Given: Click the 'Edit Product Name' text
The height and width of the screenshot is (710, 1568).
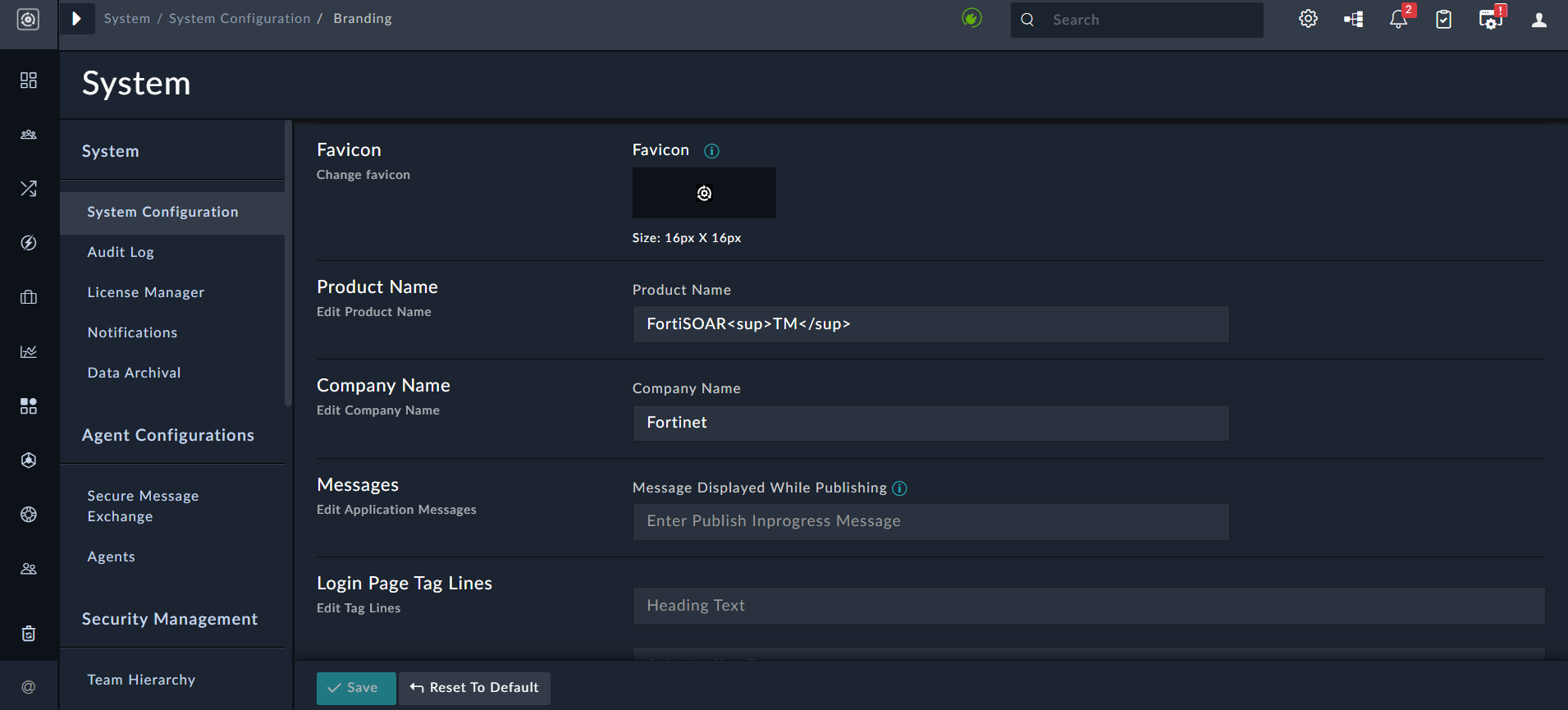Looking at the screenshot, I should (x=374, y=312).
